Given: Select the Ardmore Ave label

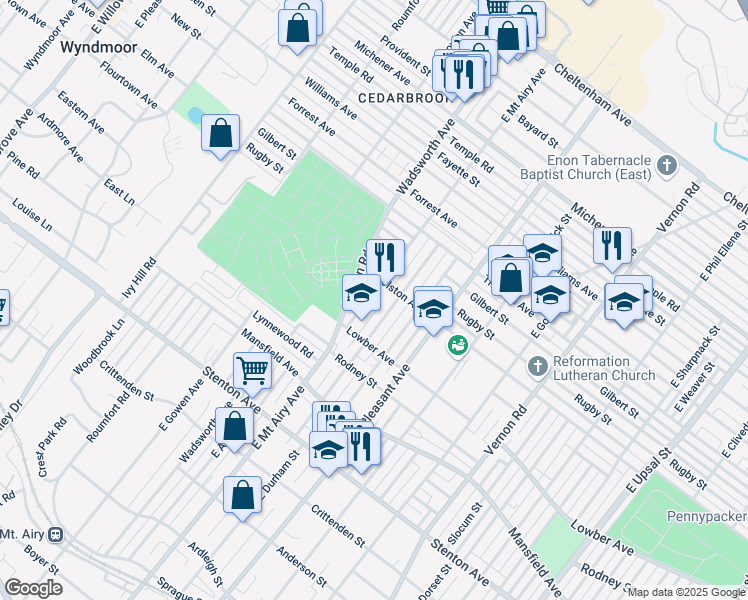Looking at the screenshot, I should [60, 137].
